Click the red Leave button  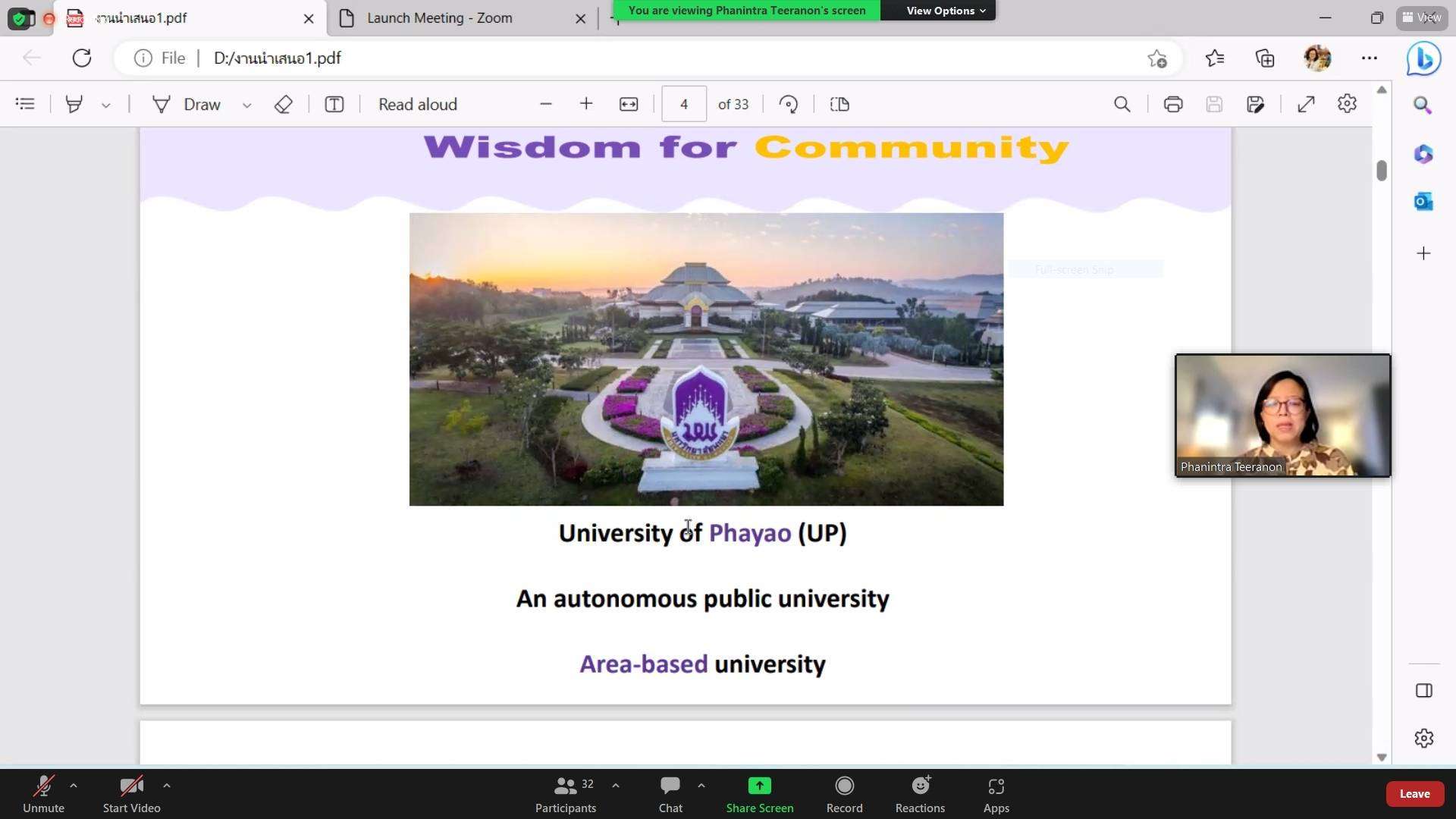tap(1414, 794)
